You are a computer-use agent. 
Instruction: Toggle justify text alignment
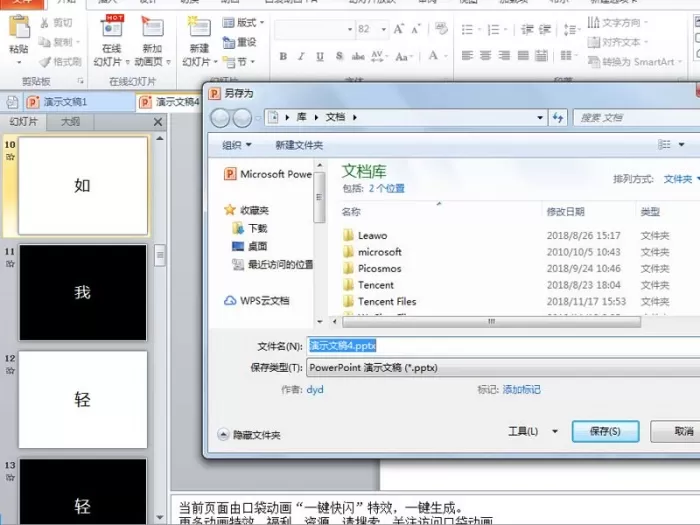pyautogui.click(x=523, y=55)
